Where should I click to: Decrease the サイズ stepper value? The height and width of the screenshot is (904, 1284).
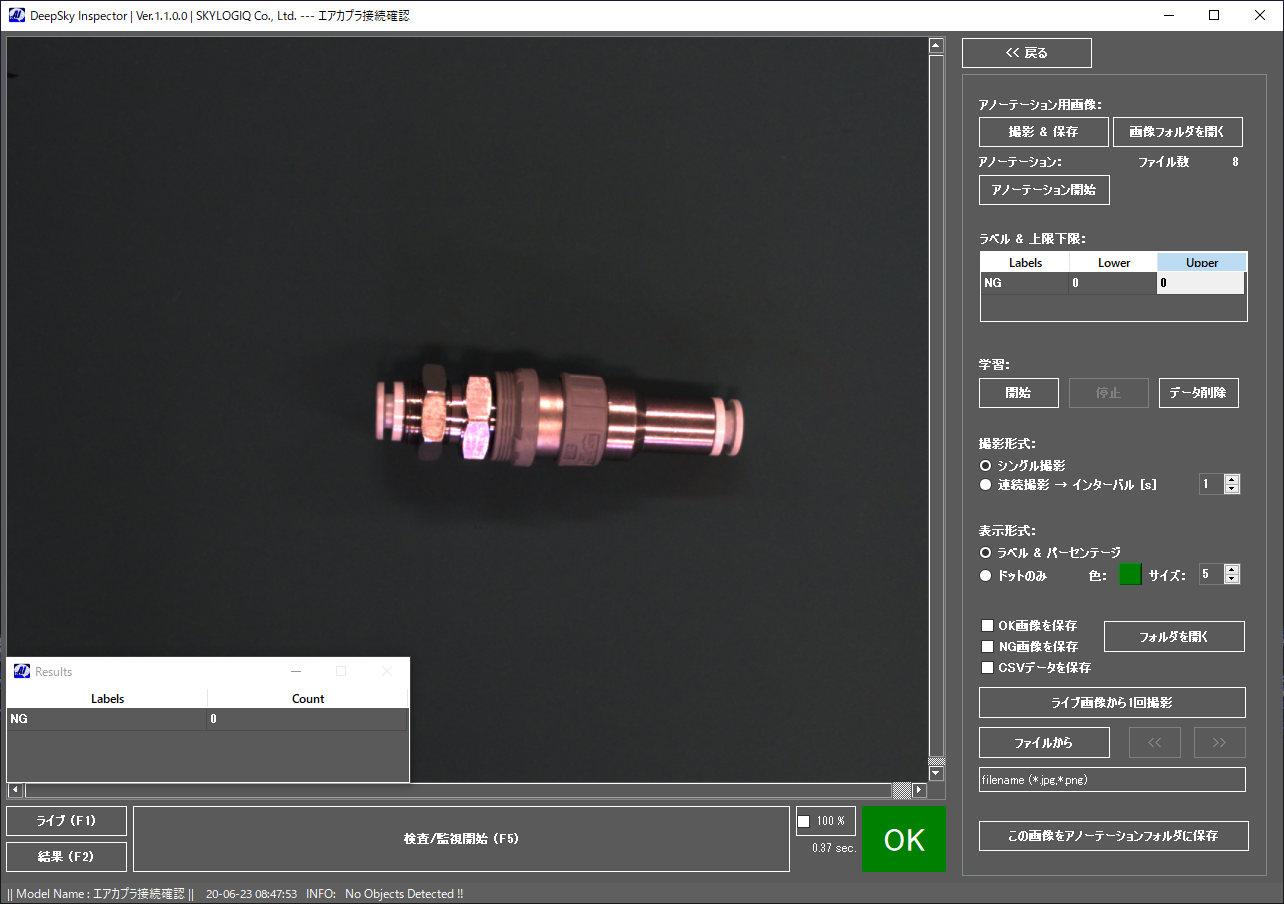point(1232,579)
